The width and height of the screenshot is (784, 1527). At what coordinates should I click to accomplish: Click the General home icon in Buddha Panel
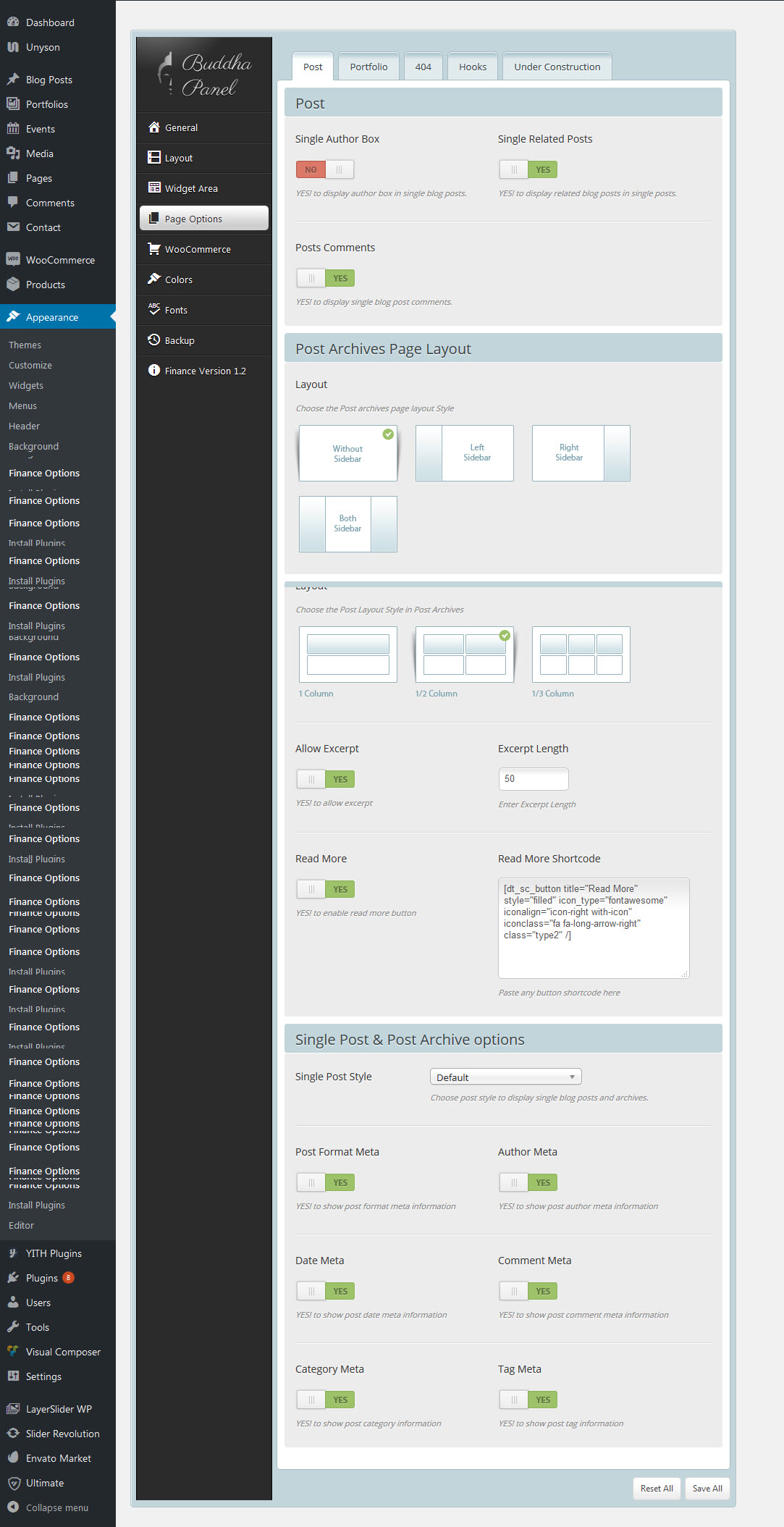(153, 127)
